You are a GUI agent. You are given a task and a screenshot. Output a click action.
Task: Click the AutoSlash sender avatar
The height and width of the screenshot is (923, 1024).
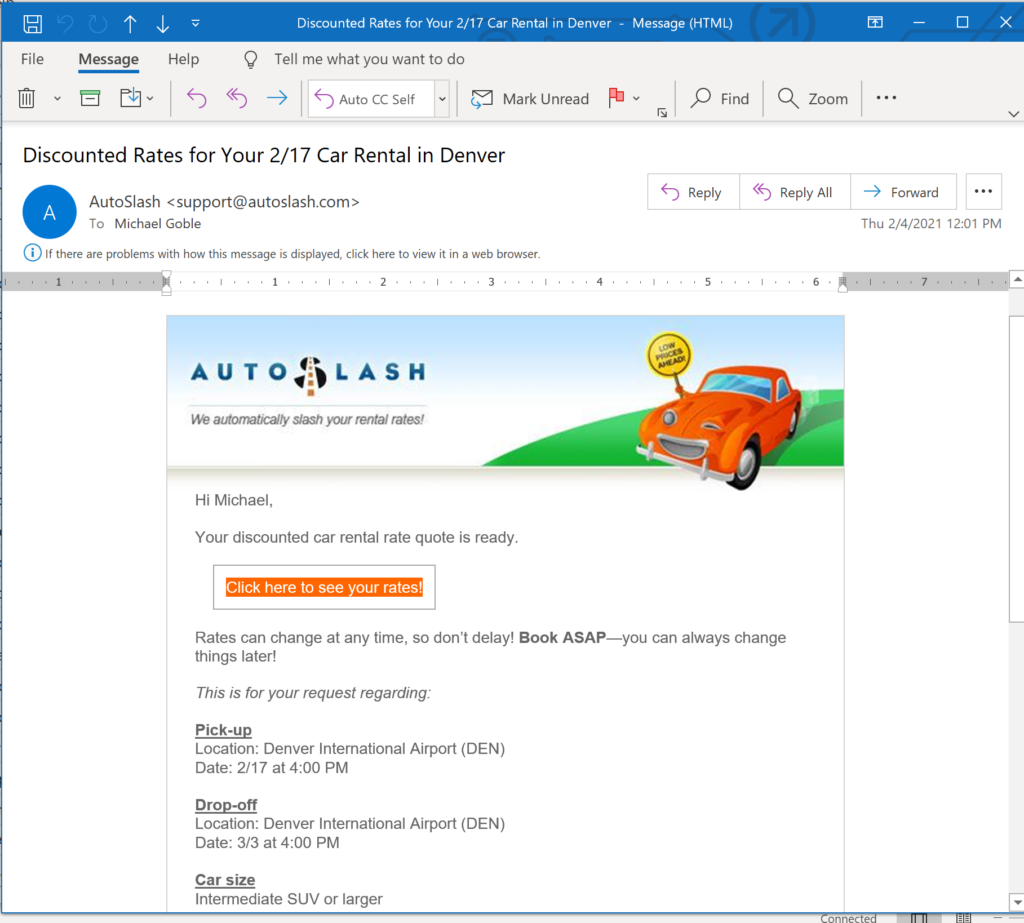(x=50, y=212)
